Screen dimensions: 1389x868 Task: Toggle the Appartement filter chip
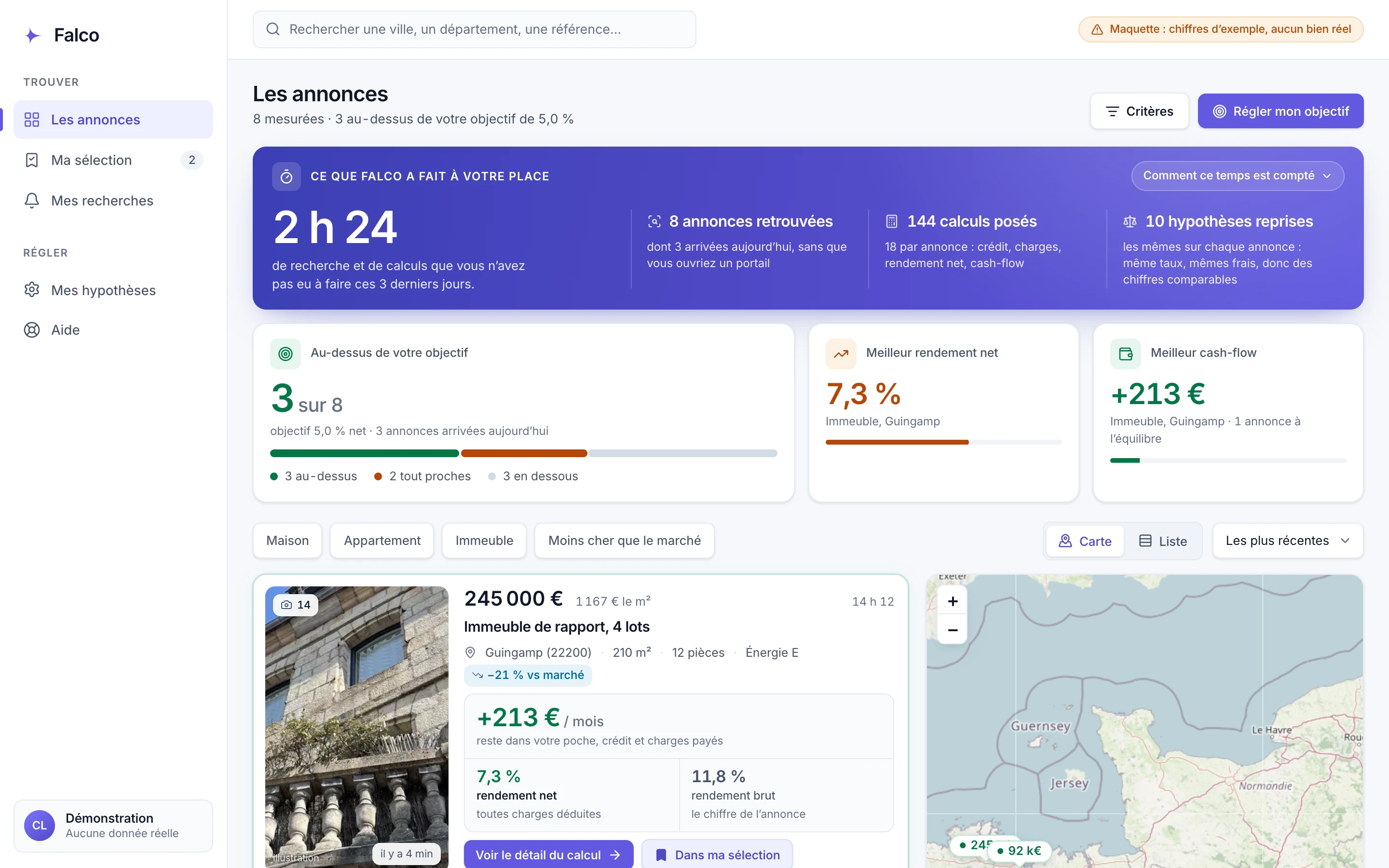pos(382,541)
